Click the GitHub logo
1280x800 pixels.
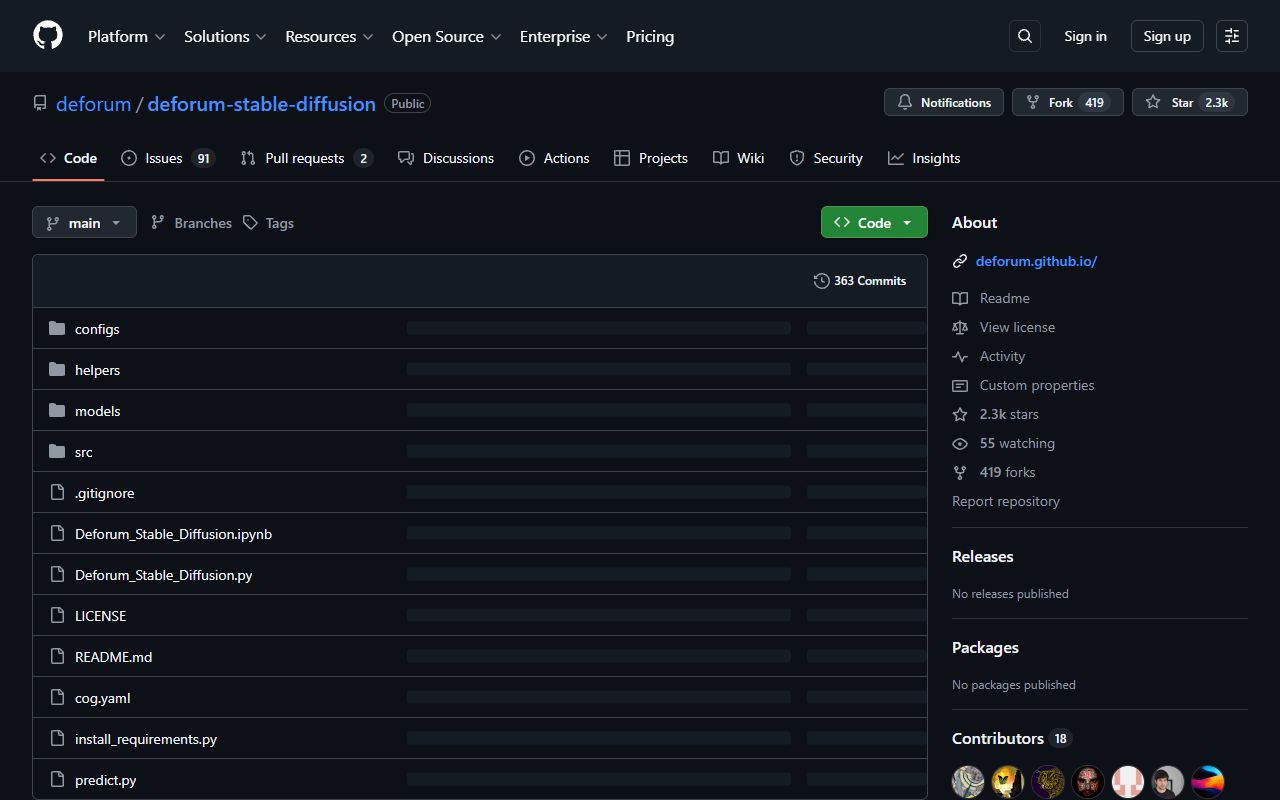pyautogui.click(x=47, y=35)
